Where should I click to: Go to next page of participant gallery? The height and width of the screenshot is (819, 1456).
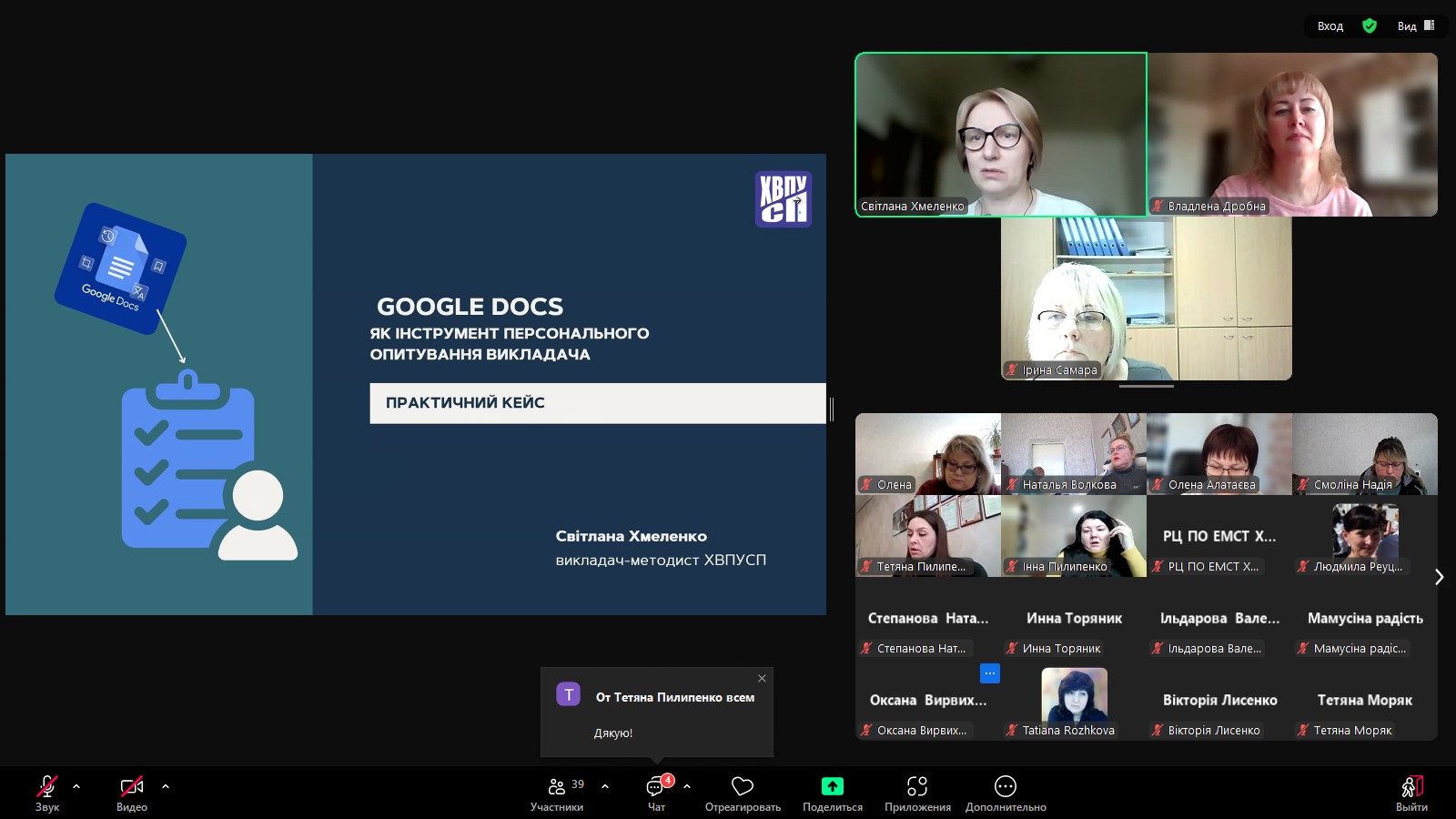click(x=1439, y=577)
